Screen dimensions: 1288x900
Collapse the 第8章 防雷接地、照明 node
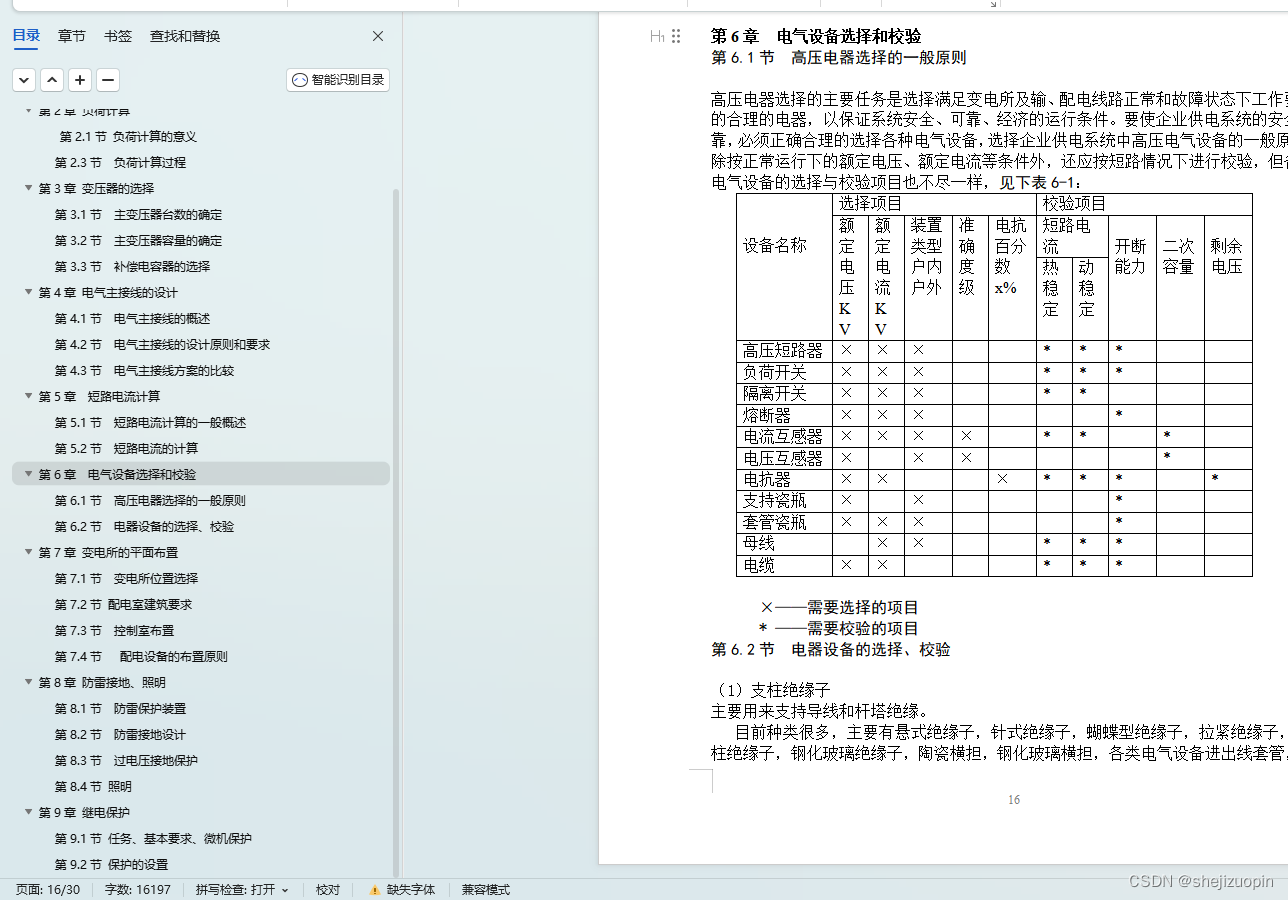(29, 682)
